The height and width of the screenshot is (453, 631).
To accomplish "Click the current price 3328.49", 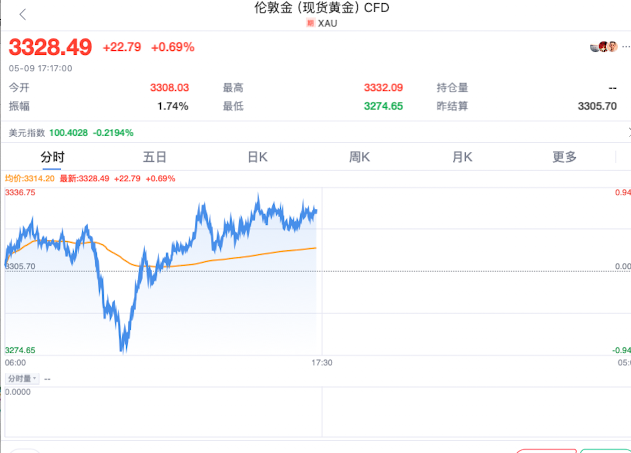I will click(50, 47).
